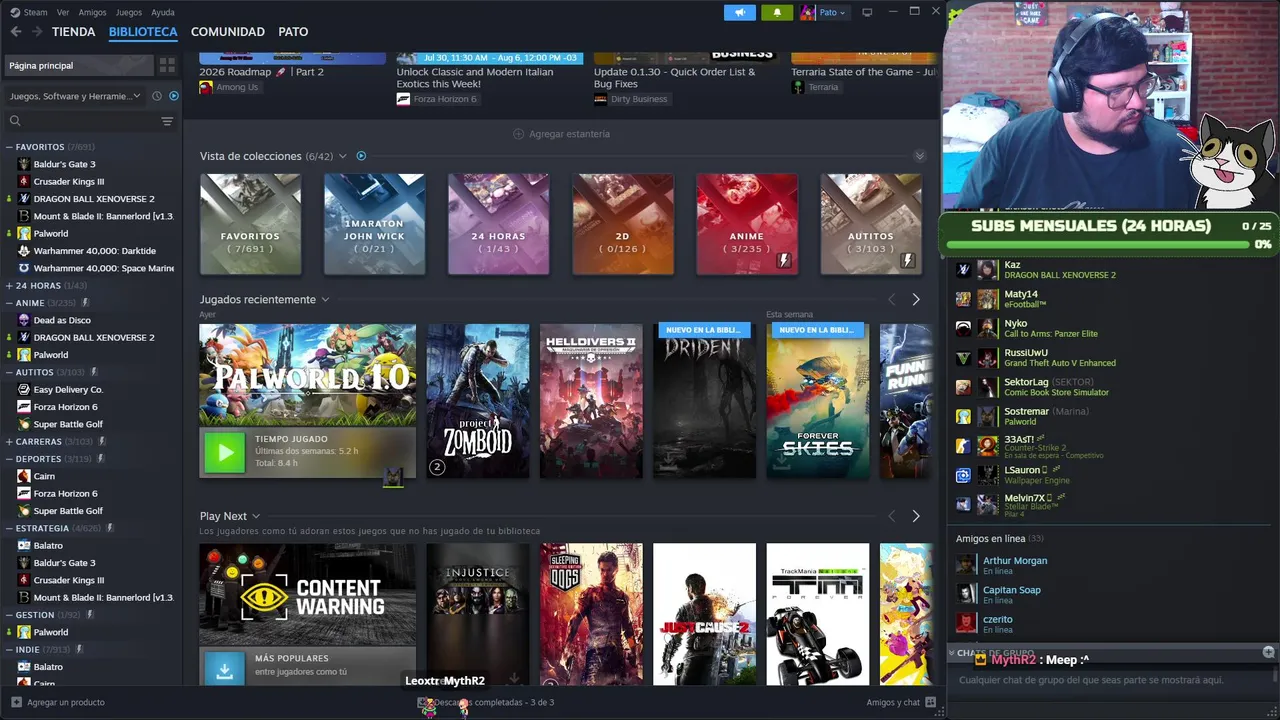Open Jugados recientemente shelf dropdown
Image resolution: width=1280 pixels, height=720 pixels.
325,300
